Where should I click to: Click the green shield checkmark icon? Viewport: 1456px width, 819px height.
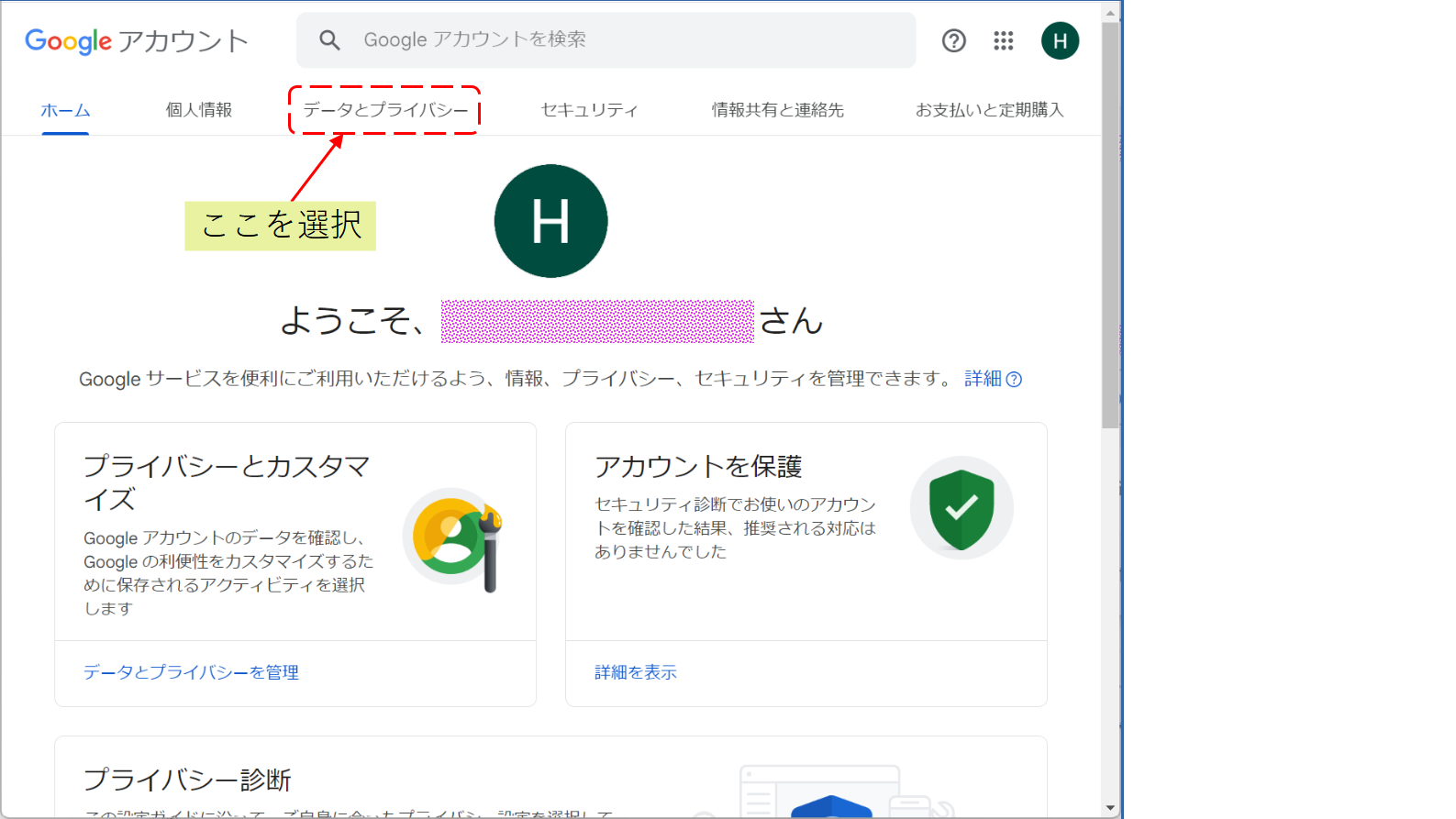tap(961, 508)
